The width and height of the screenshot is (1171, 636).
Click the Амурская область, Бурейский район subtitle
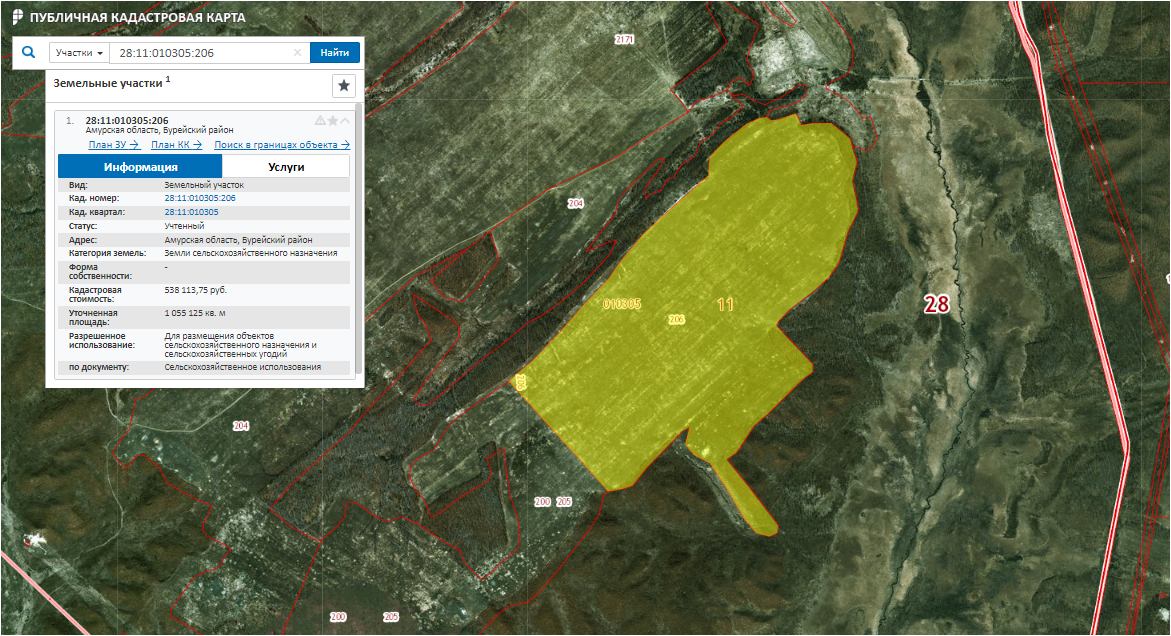click(x=159, y=130)
